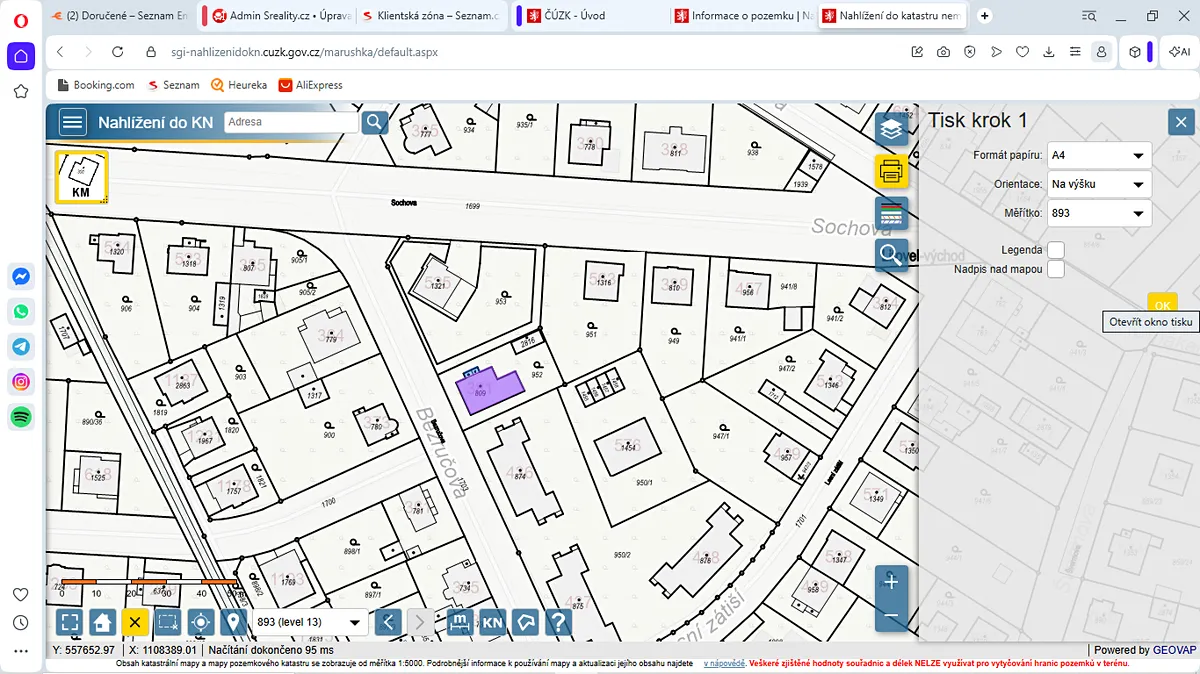Click the KM map type thumbnail
Viewport: 1200px width, 674px height.
[81, 177]
